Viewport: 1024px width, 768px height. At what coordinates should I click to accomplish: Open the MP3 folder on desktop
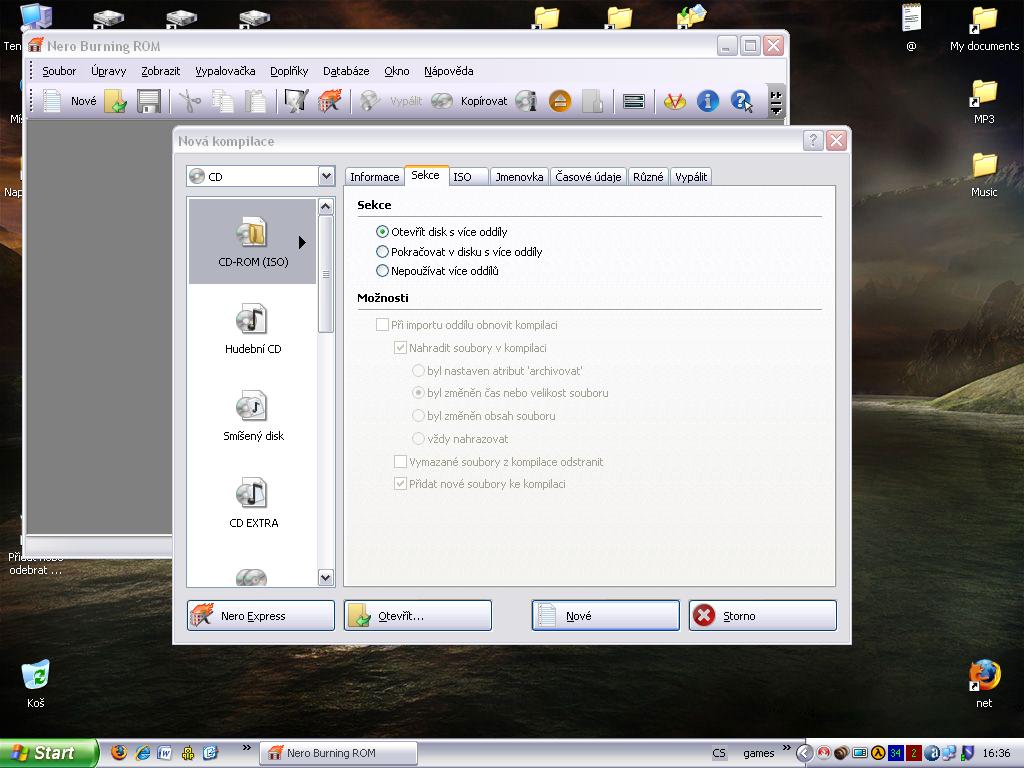click(x=984, y=101)
